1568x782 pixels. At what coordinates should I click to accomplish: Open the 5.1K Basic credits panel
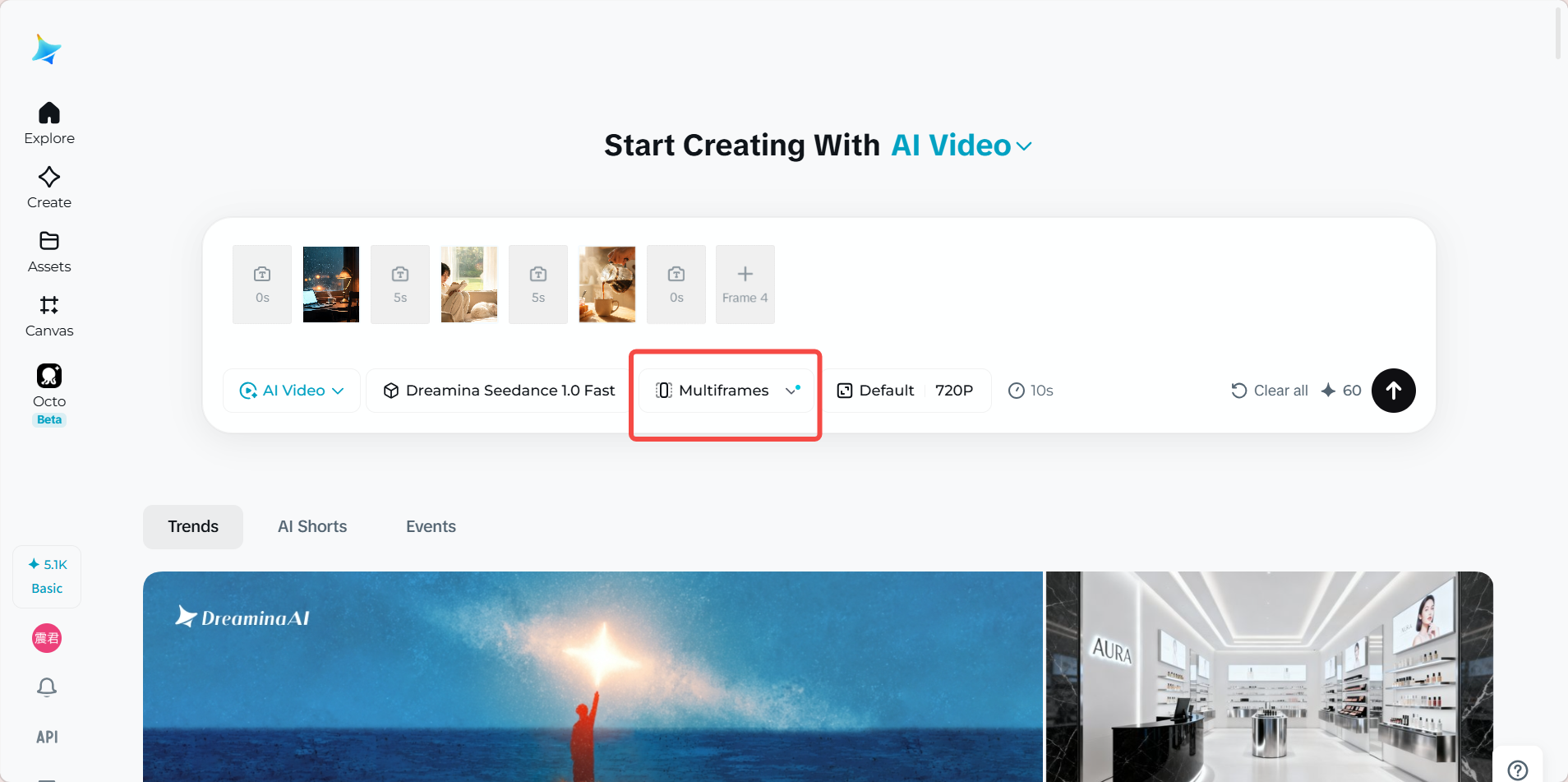47,576
